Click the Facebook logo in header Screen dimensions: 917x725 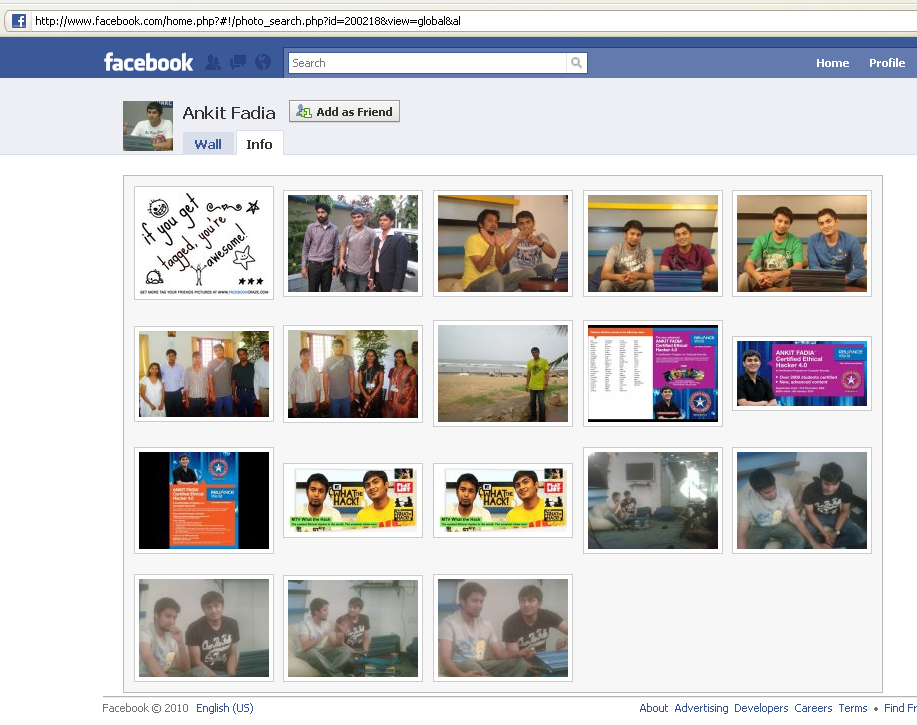click(148, 62)
